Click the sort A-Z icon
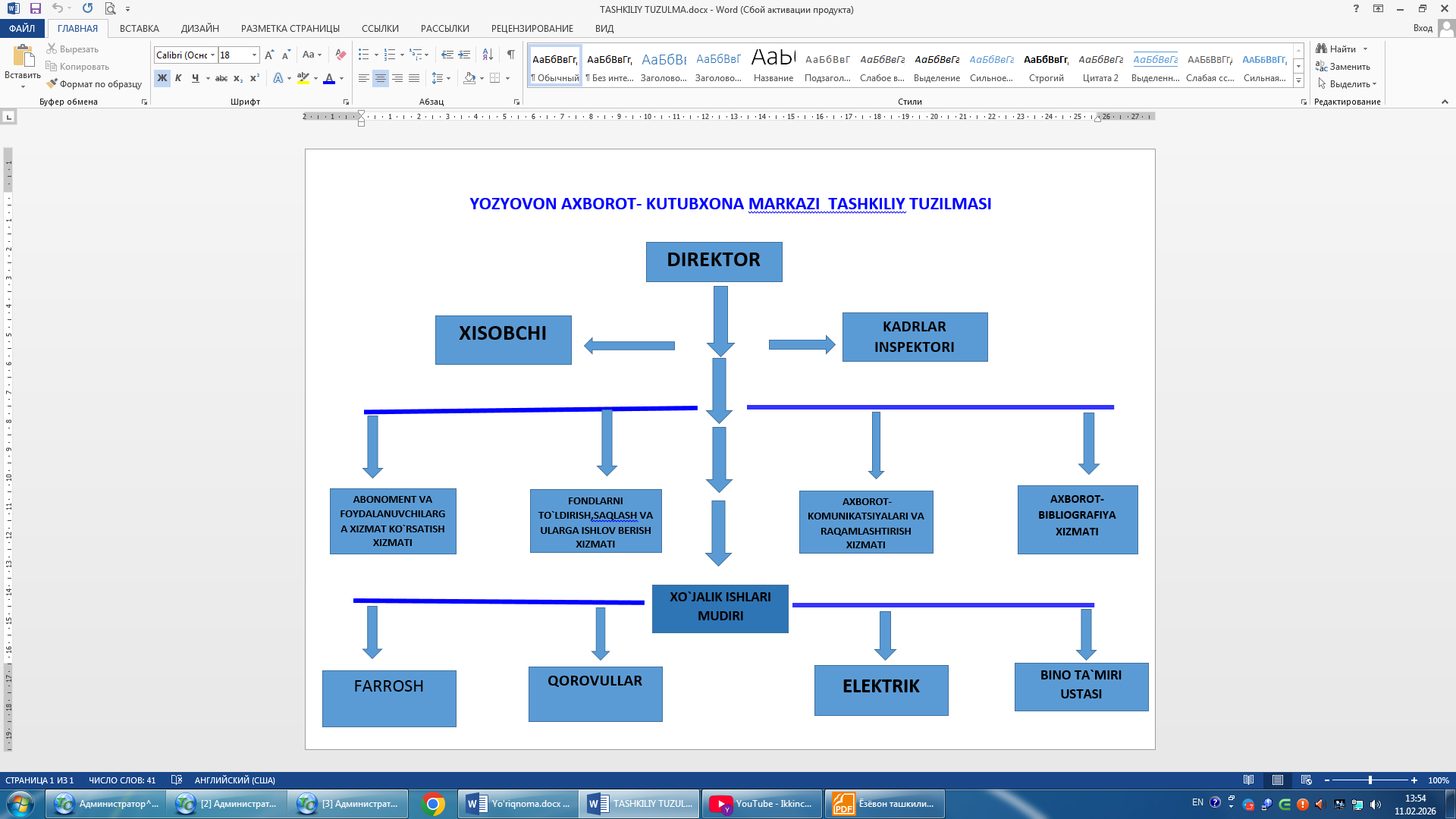Image resolution: width=1456 pixels, height=819 pixels. [488, 55]
